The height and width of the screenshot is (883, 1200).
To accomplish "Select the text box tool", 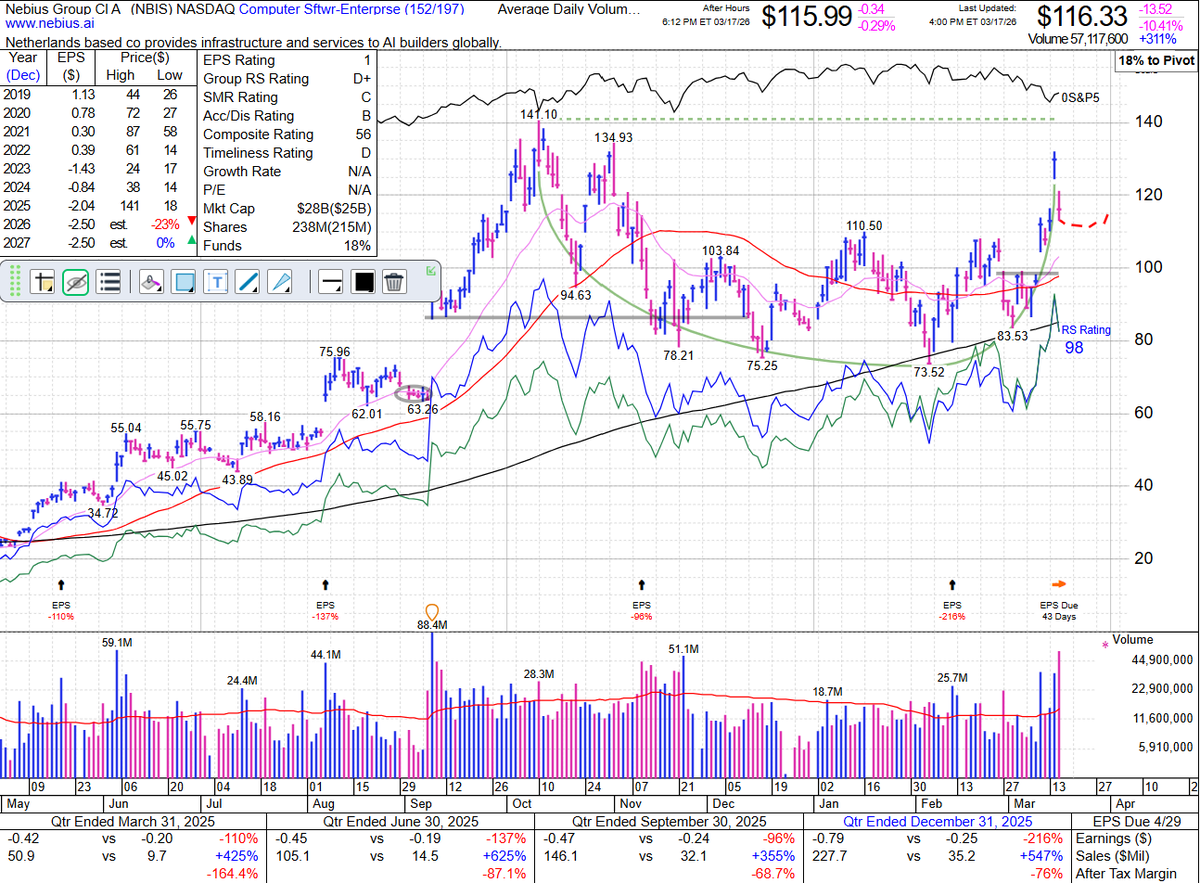I will tap(217, 282).
